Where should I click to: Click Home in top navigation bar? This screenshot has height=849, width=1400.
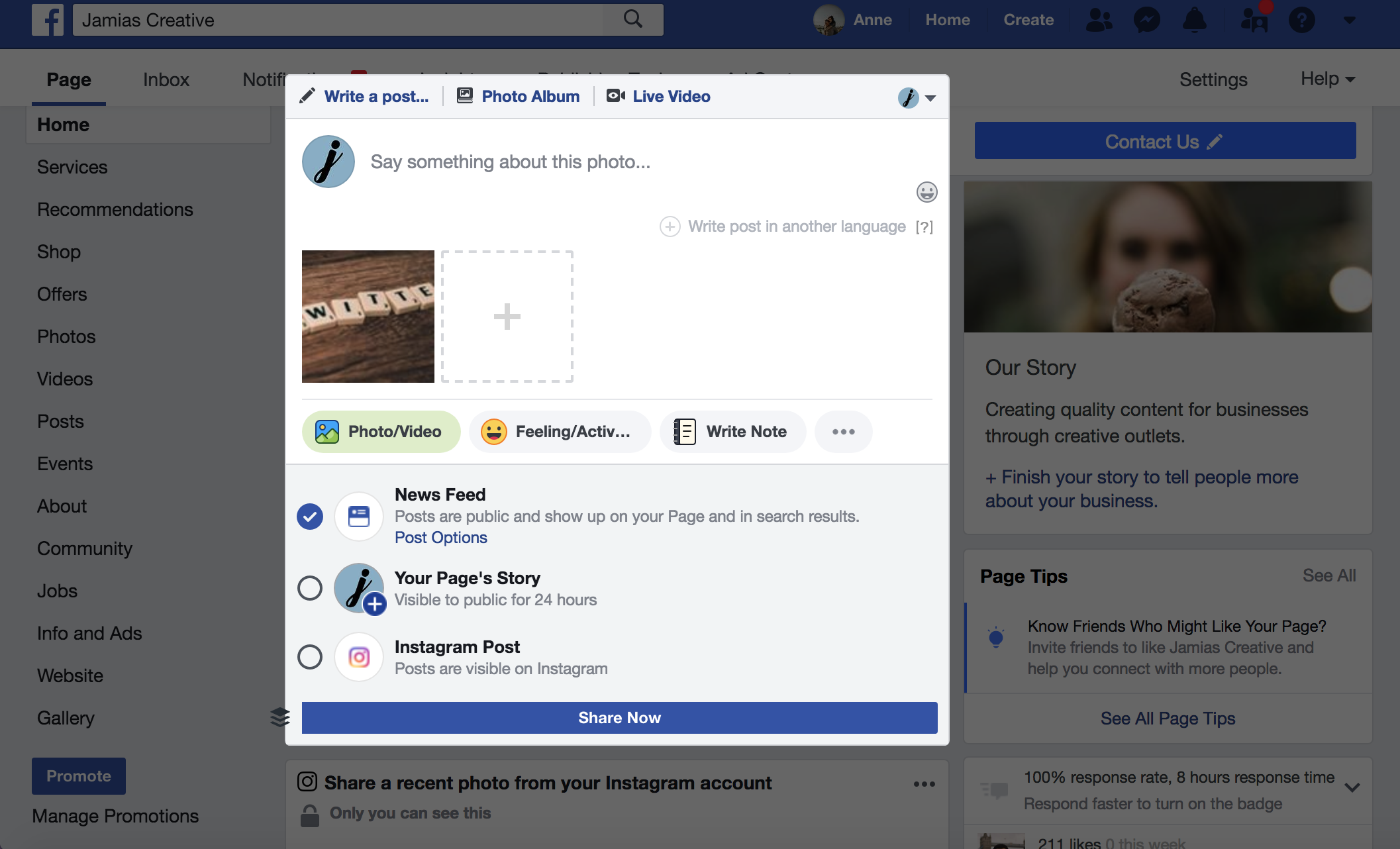(948, 20)
